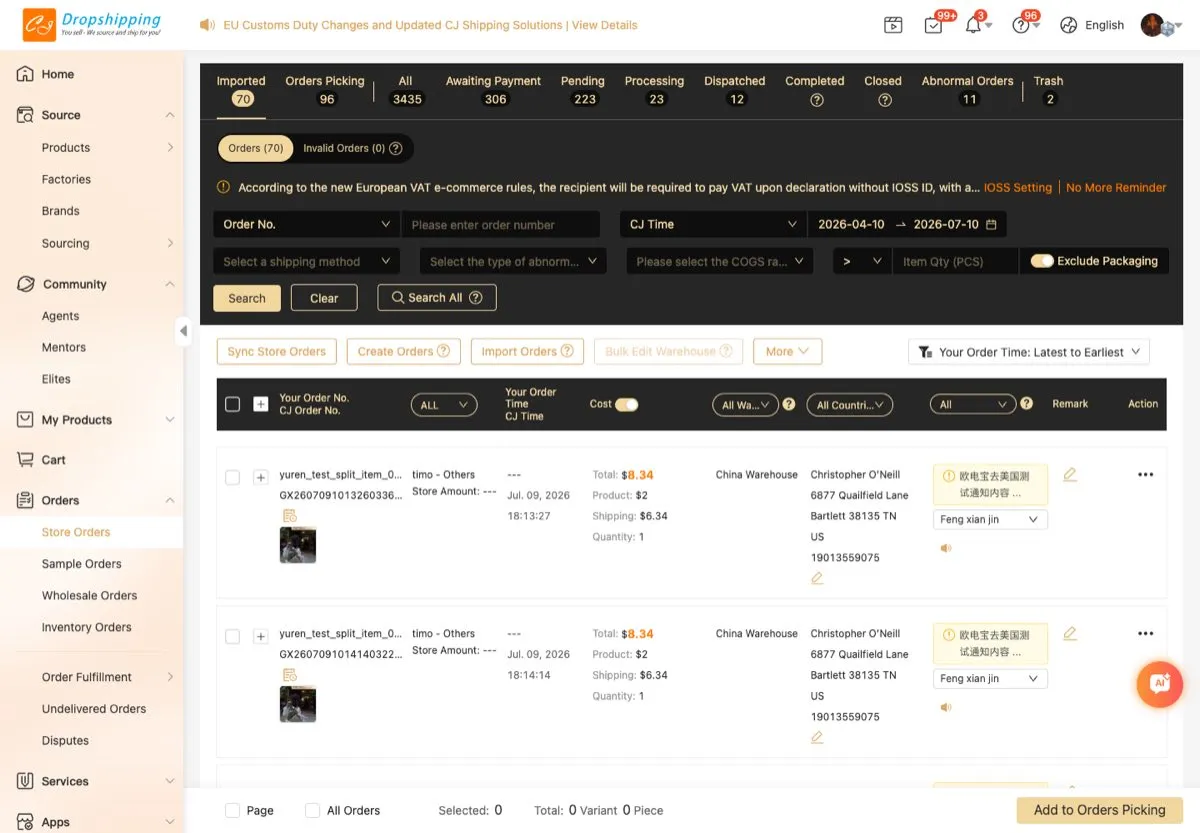The image size is (1200, 833).
Task: Open the notifications bell icon
Action: pyautogui.click(x=973, y=25)
